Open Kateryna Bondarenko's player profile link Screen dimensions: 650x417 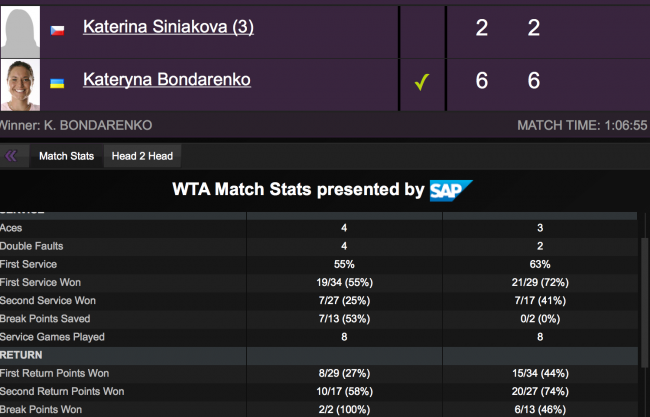[x=166, y=79]
